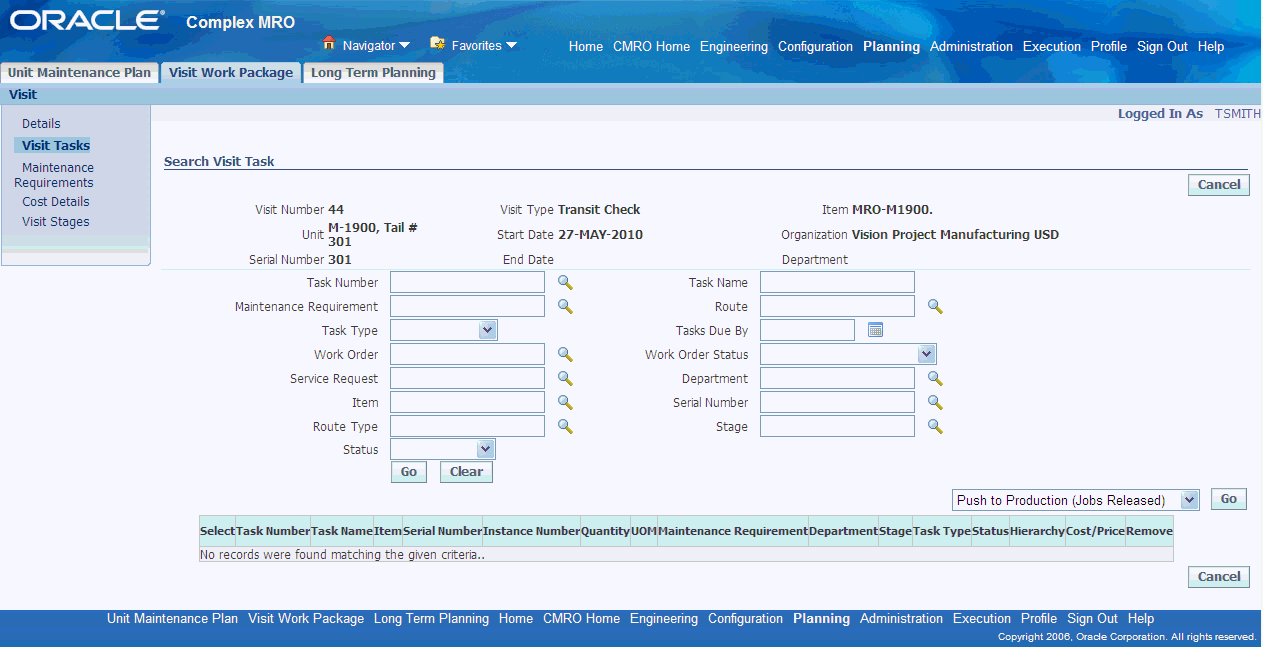Click the bottom Cancel button
The height and width of the screenshot is (647, 1263).
[1219, 577]
